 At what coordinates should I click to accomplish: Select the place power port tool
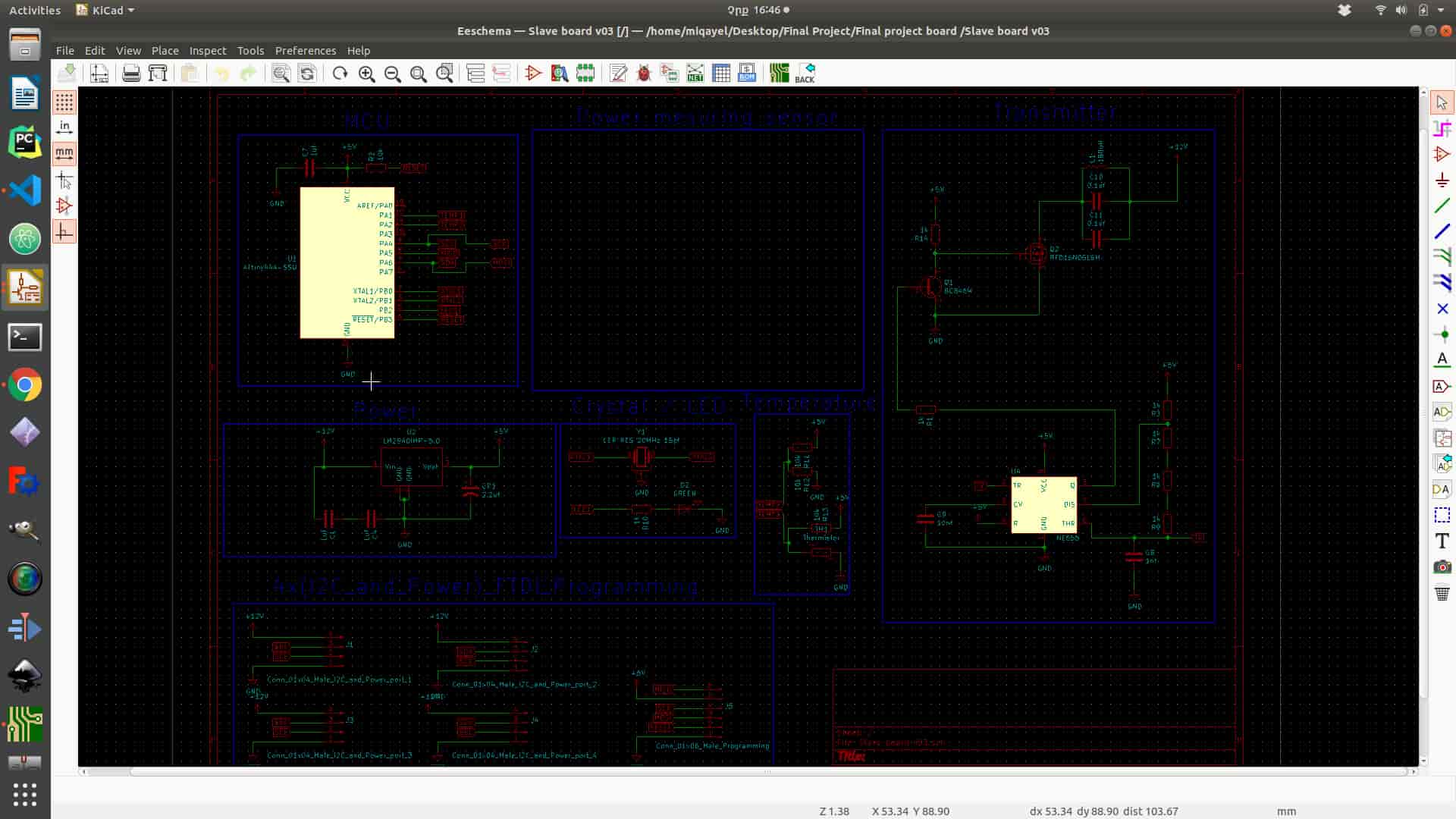[x=1442, y=180]
